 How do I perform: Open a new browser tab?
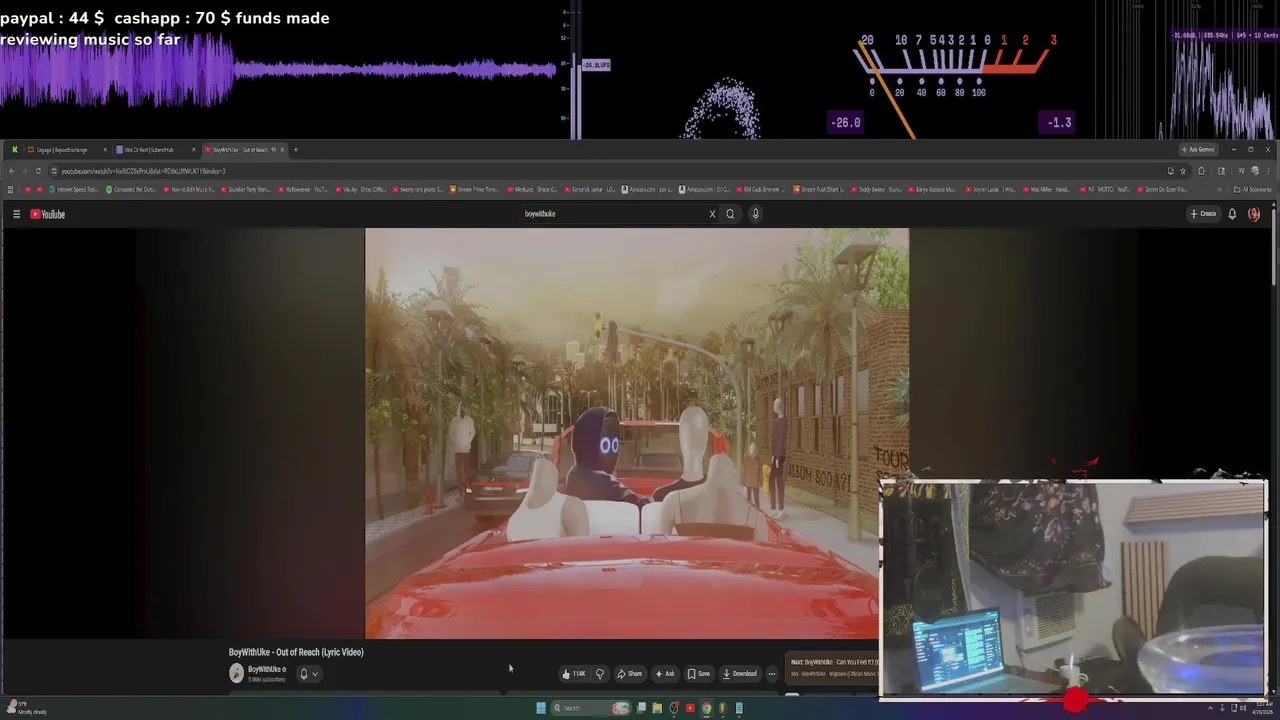tap(296, 150)
